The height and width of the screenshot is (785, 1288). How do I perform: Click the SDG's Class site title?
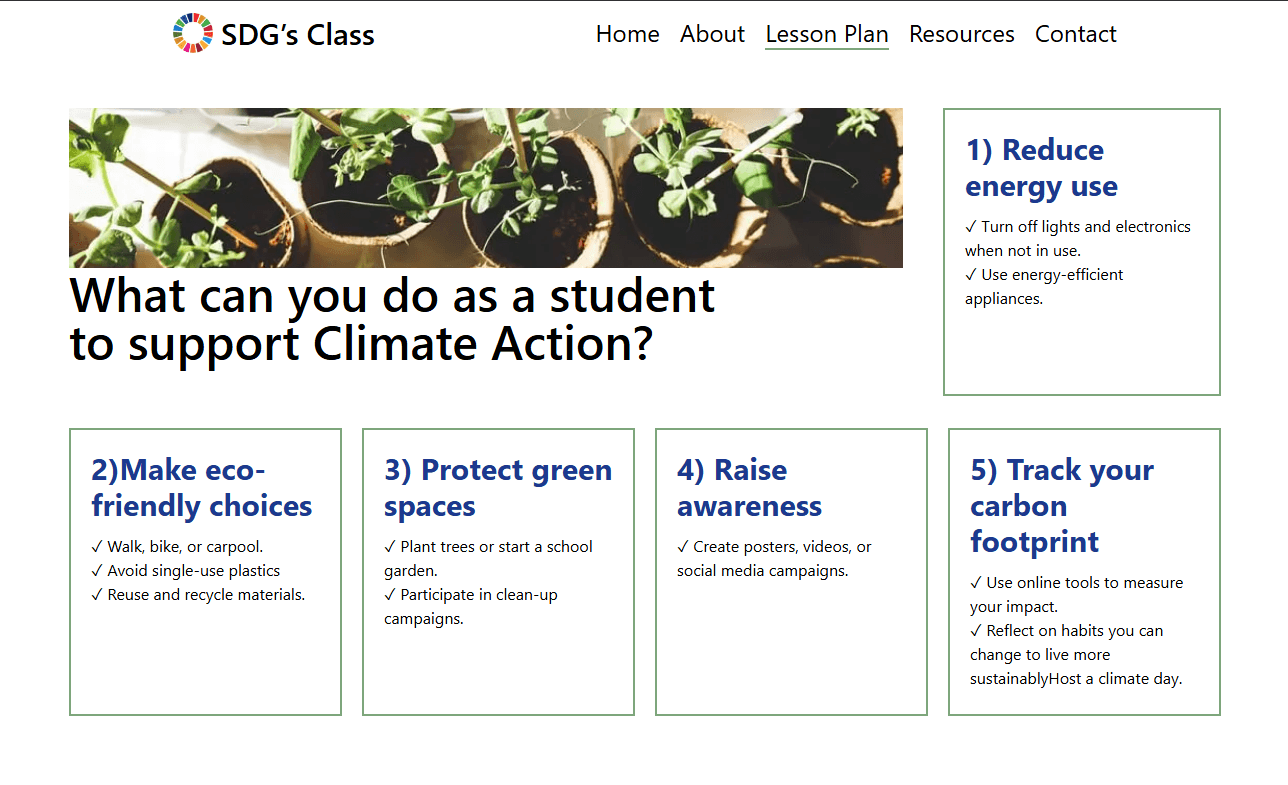297,35
